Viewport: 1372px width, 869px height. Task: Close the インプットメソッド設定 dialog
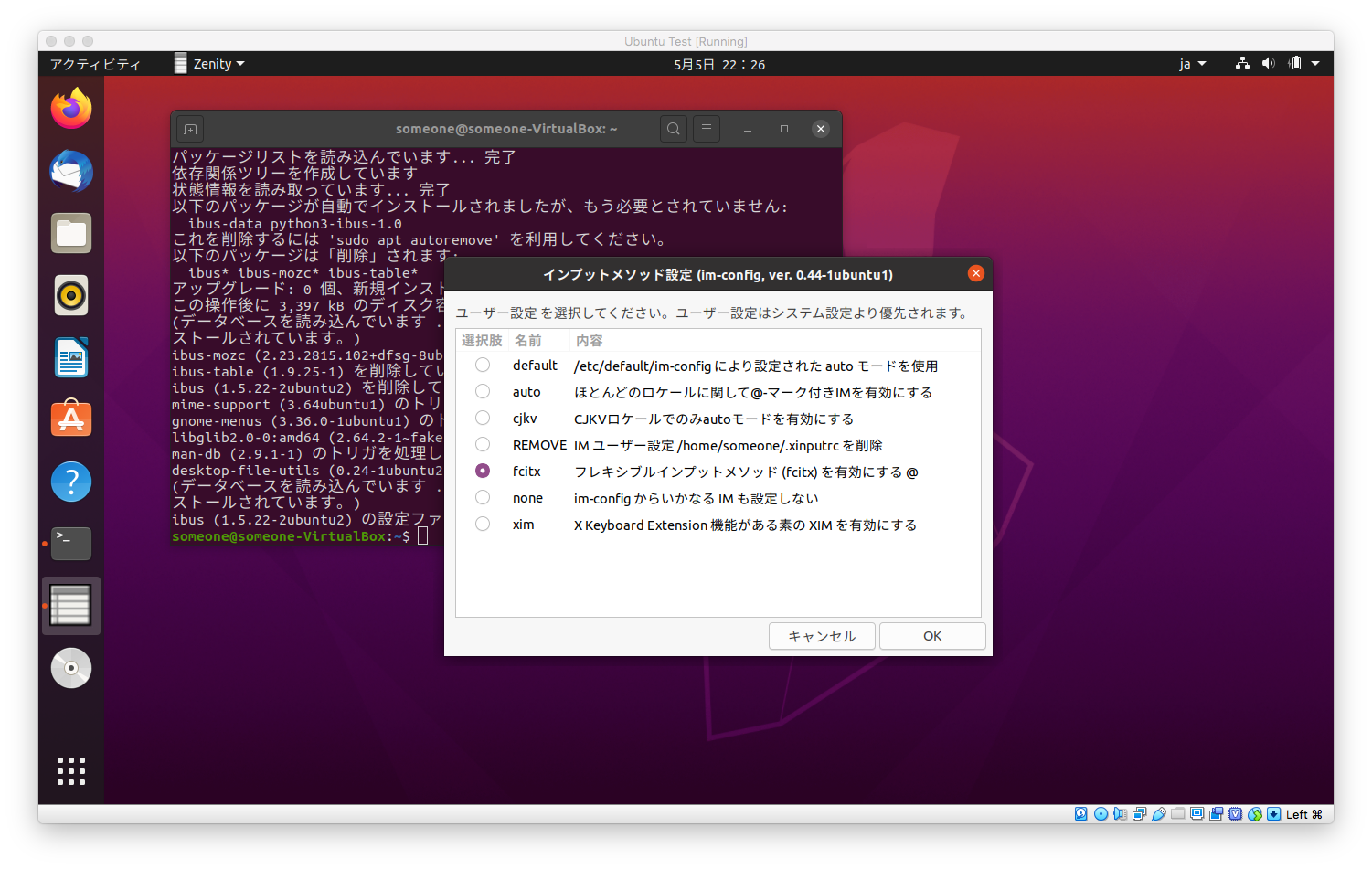pos(976,273)
